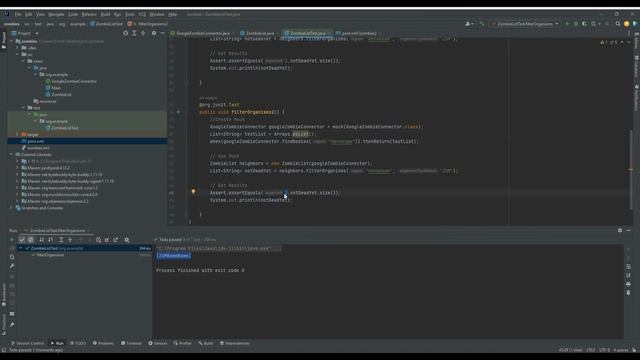This screenshot has width=640, height=360.
Task: Click Project vertical tool window stripe button
Action: [x=4, y=40]
